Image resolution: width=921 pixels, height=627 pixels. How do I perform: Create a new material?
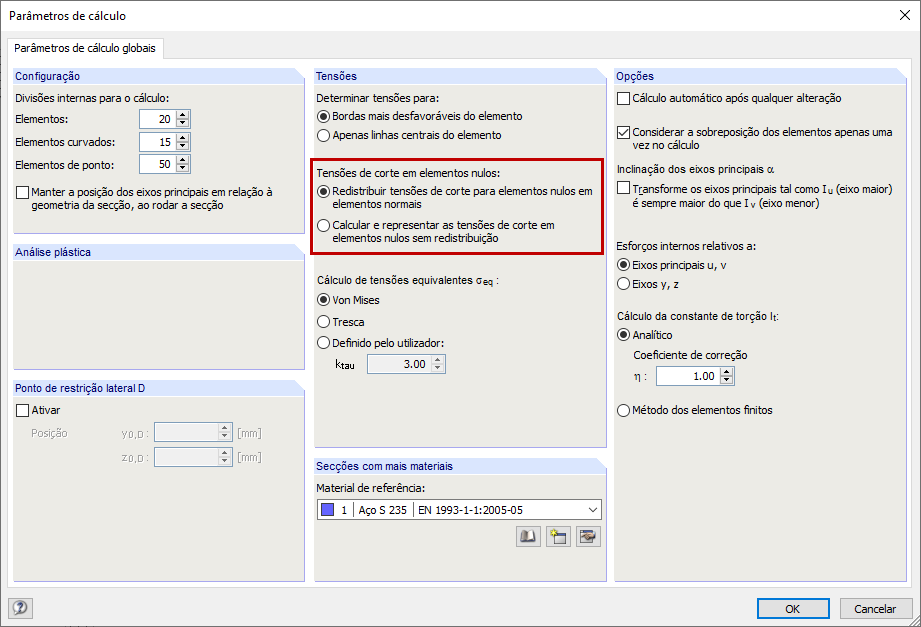tap(558, 536)
